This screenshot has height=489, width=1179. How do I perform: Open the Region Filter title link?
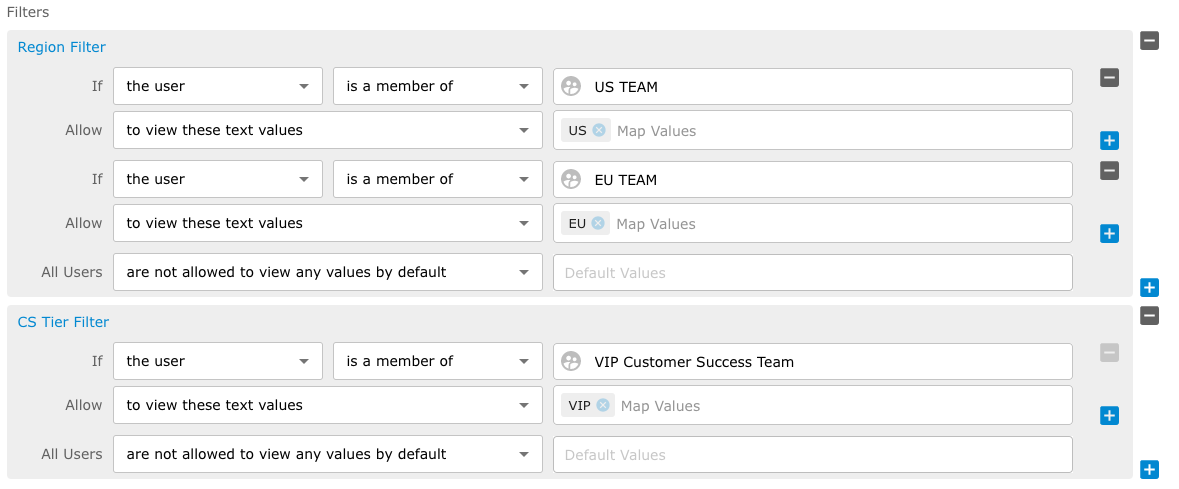coord(62,47)
